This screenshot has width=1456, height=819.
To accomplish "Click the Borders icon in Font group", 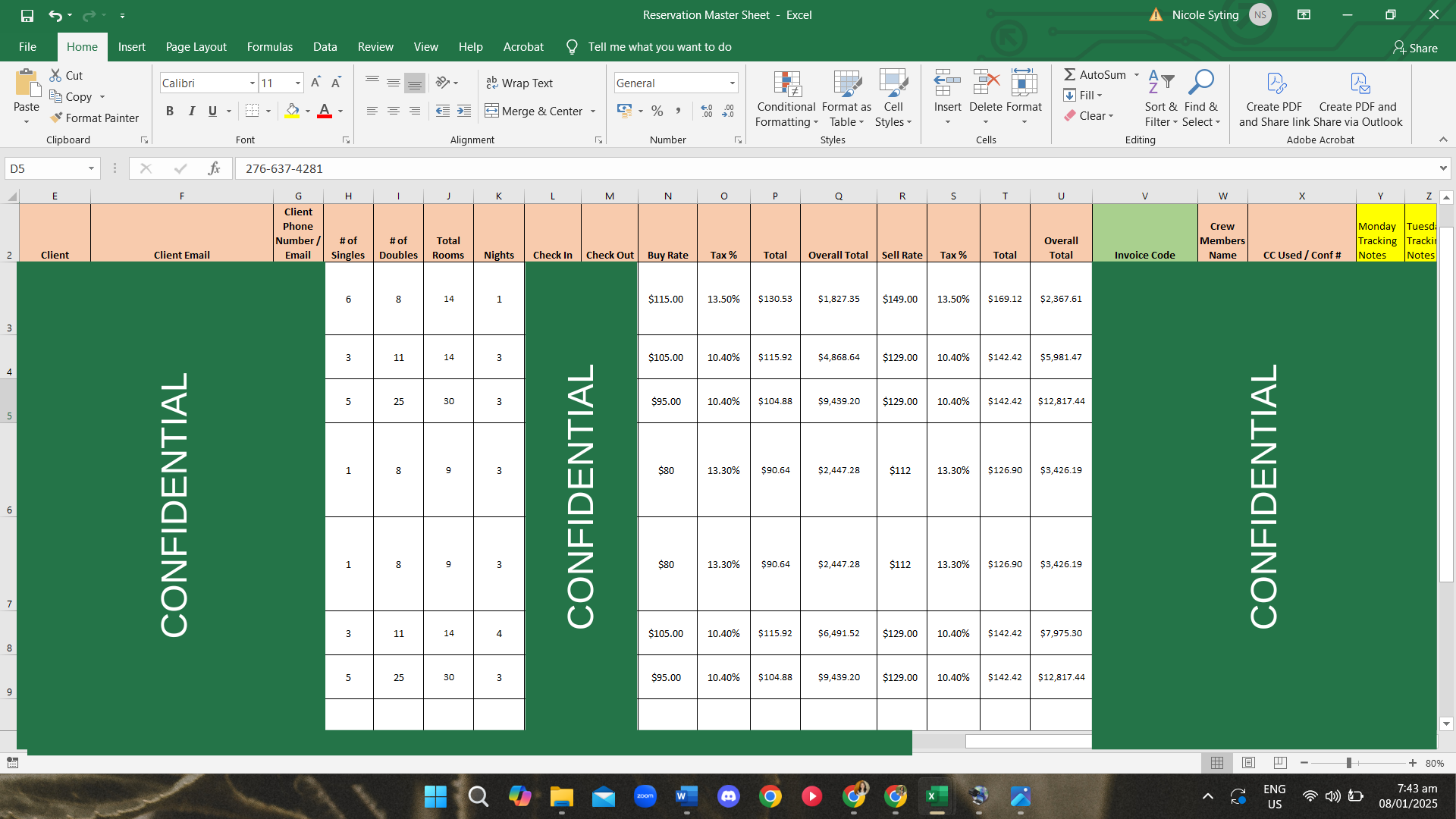I will [x=252, y=111].
